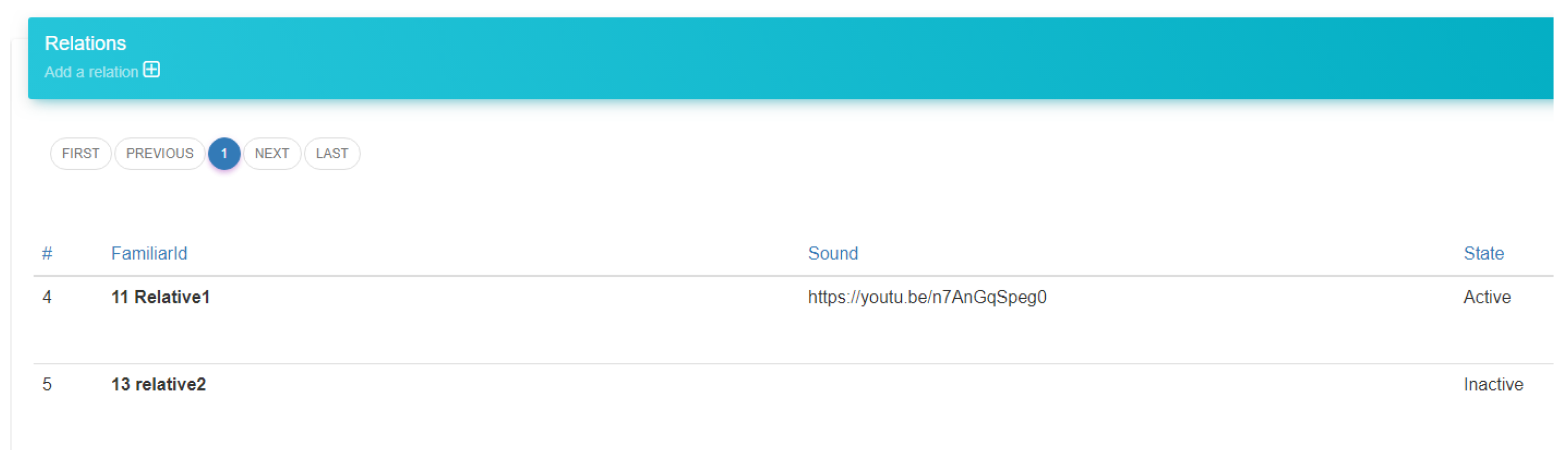Click the State column header

tap(1483, 253)
